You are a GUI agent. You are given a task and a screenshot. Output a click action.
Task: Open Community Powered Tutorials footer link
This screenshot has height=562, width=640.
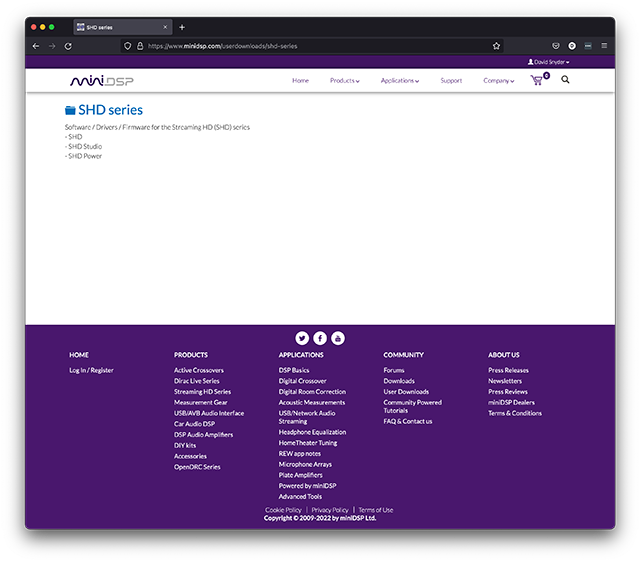pyautogui.click(x=413, y=407)
